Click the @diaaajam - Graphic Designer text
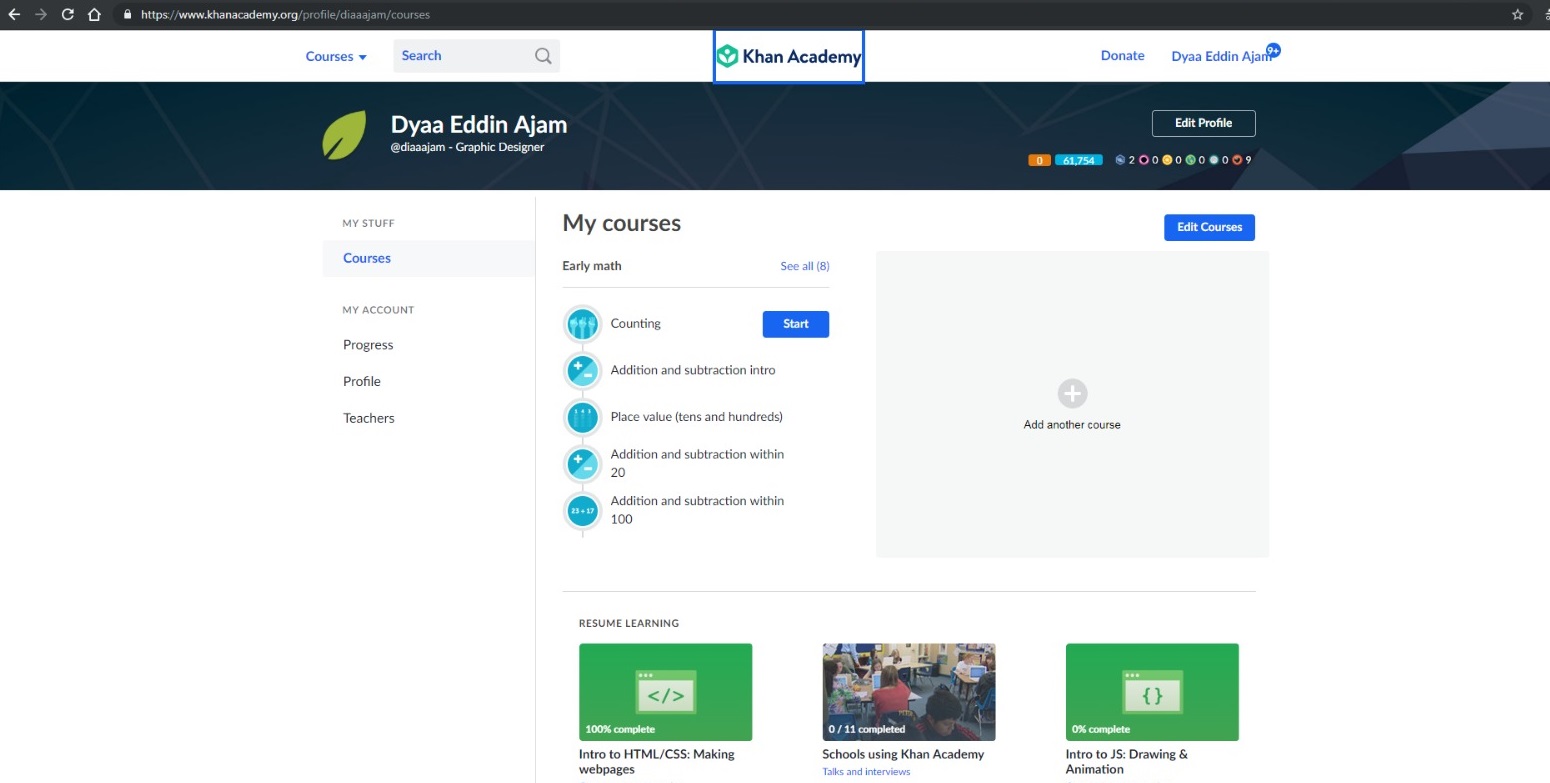1550x783 pixels. [x=467, y=147]
